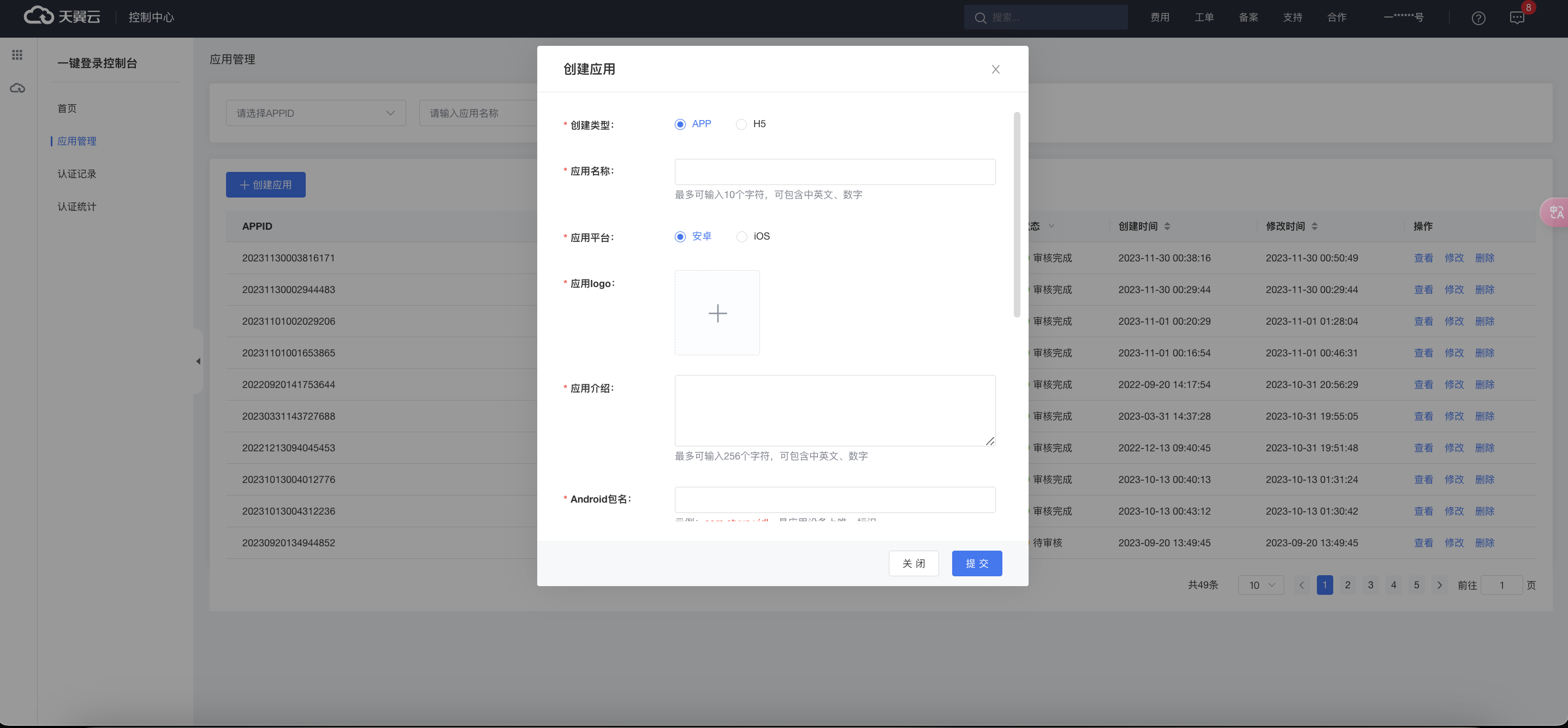Open 认证统计 in the sidebar
Screen dimensions: 1568x728
pos(76,207)
